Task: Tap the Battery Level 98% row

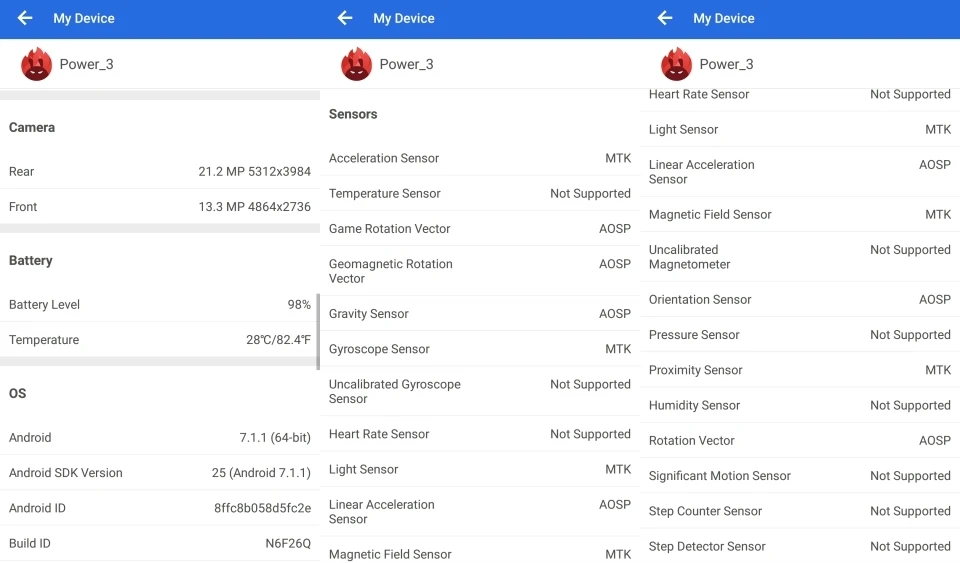Action: click(x=160, y=304)
